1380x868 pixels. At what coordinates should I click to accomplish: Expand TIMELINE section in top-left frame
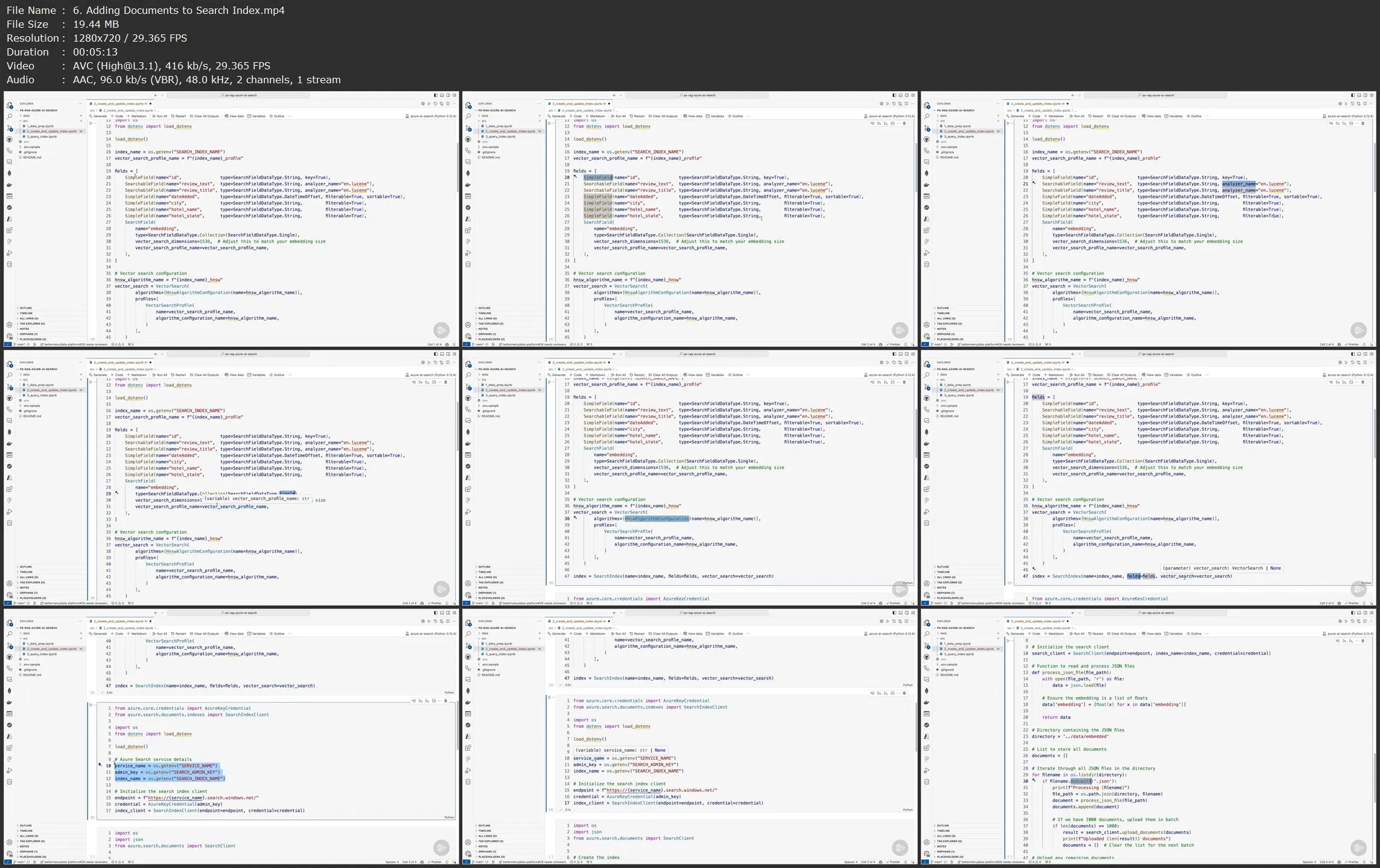[51, 313]
